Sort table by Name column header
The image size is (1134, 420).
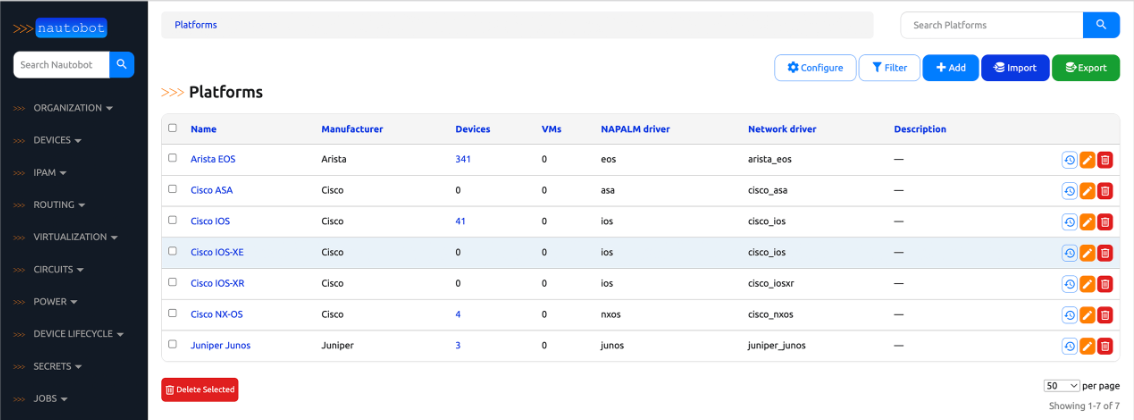coord(203,129)
